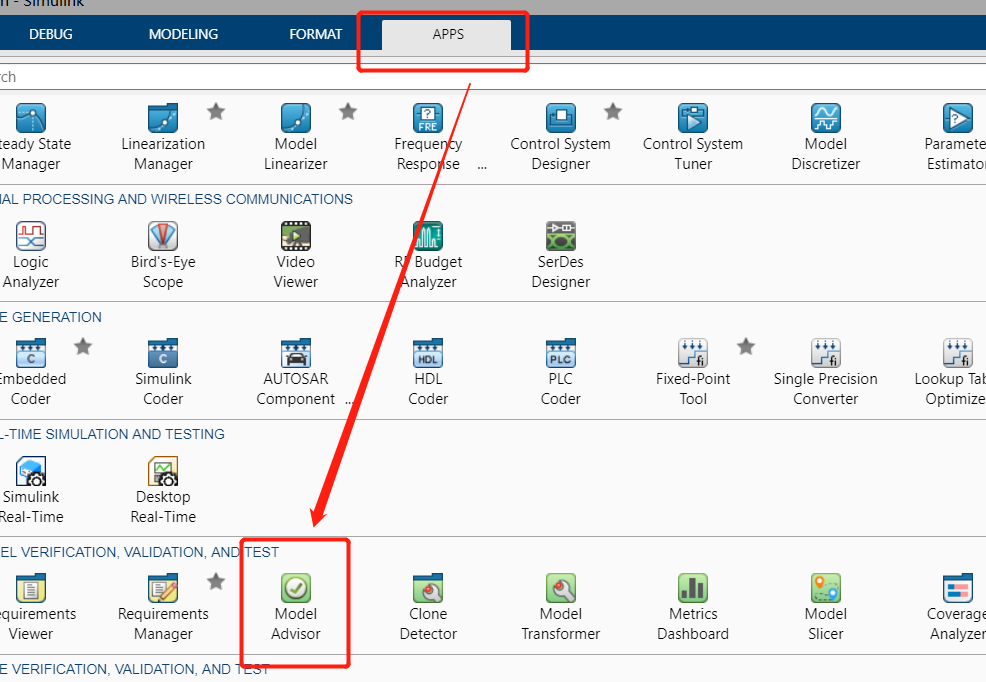
Task: Open the Model Advisor
Action: 296,607
